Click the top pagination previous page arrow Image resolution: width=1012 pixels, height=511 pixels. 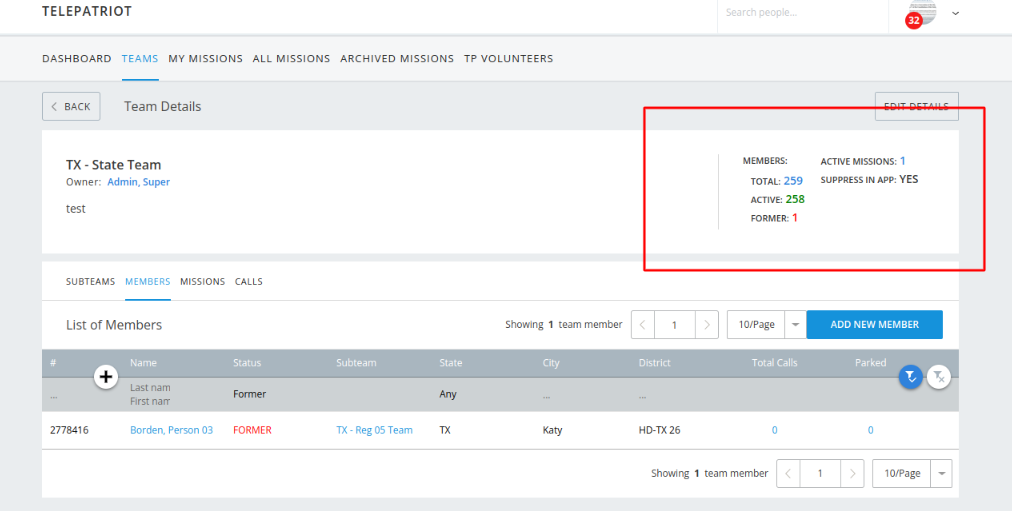tap(642, 325)
